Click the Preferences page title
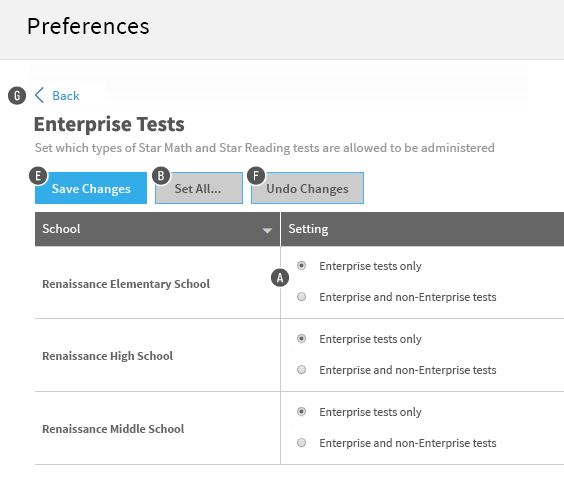Image resolution: width=564 pixels, height=487 pixels. tap(88, 26)
